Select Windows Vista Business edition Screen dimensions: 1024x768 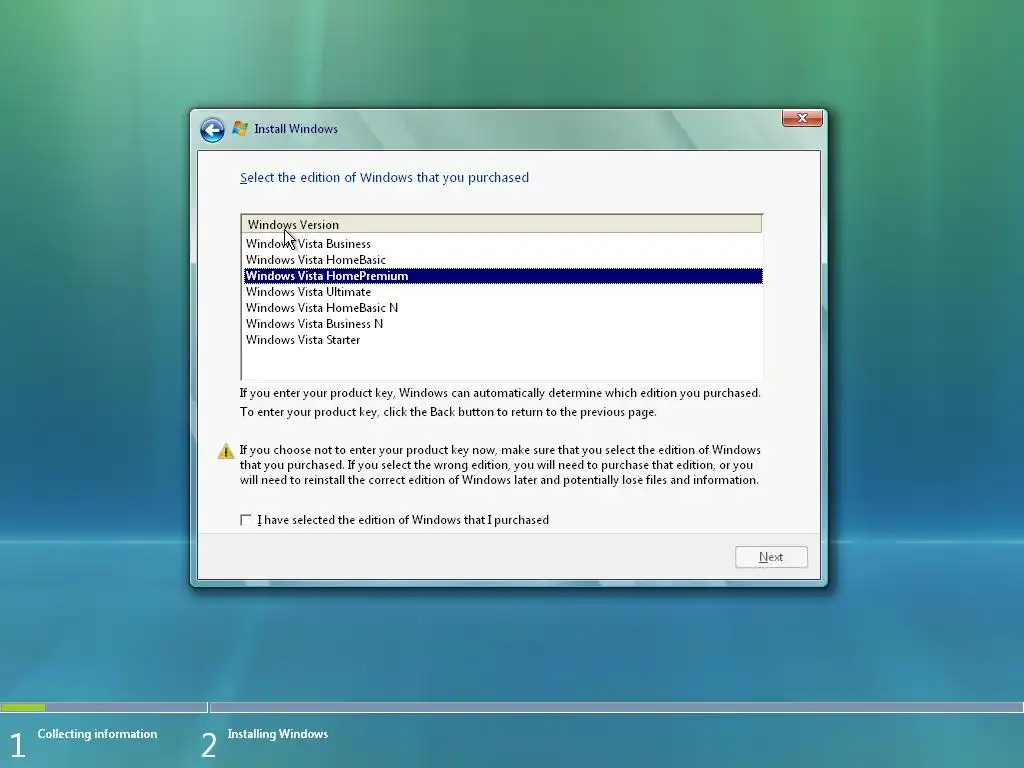click(x=503, y=244)
